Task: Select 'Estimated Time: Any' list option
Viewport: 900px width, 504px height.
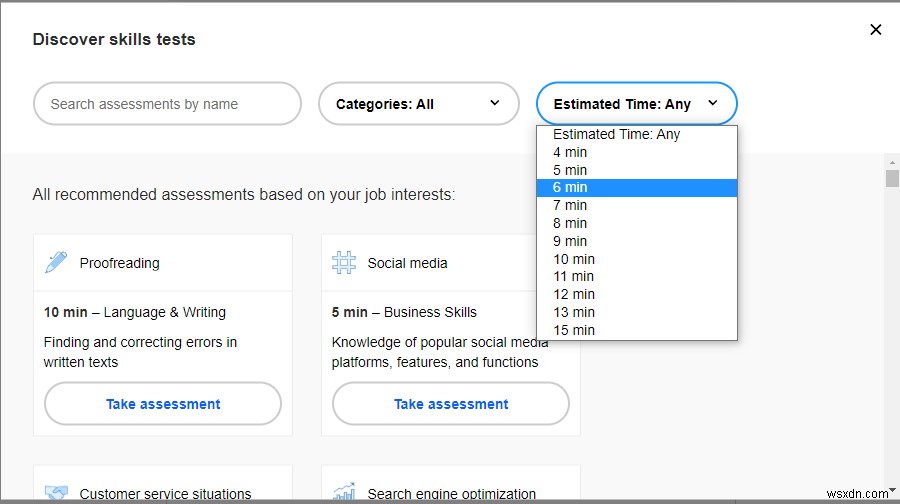Action: [x=636, y=134]
